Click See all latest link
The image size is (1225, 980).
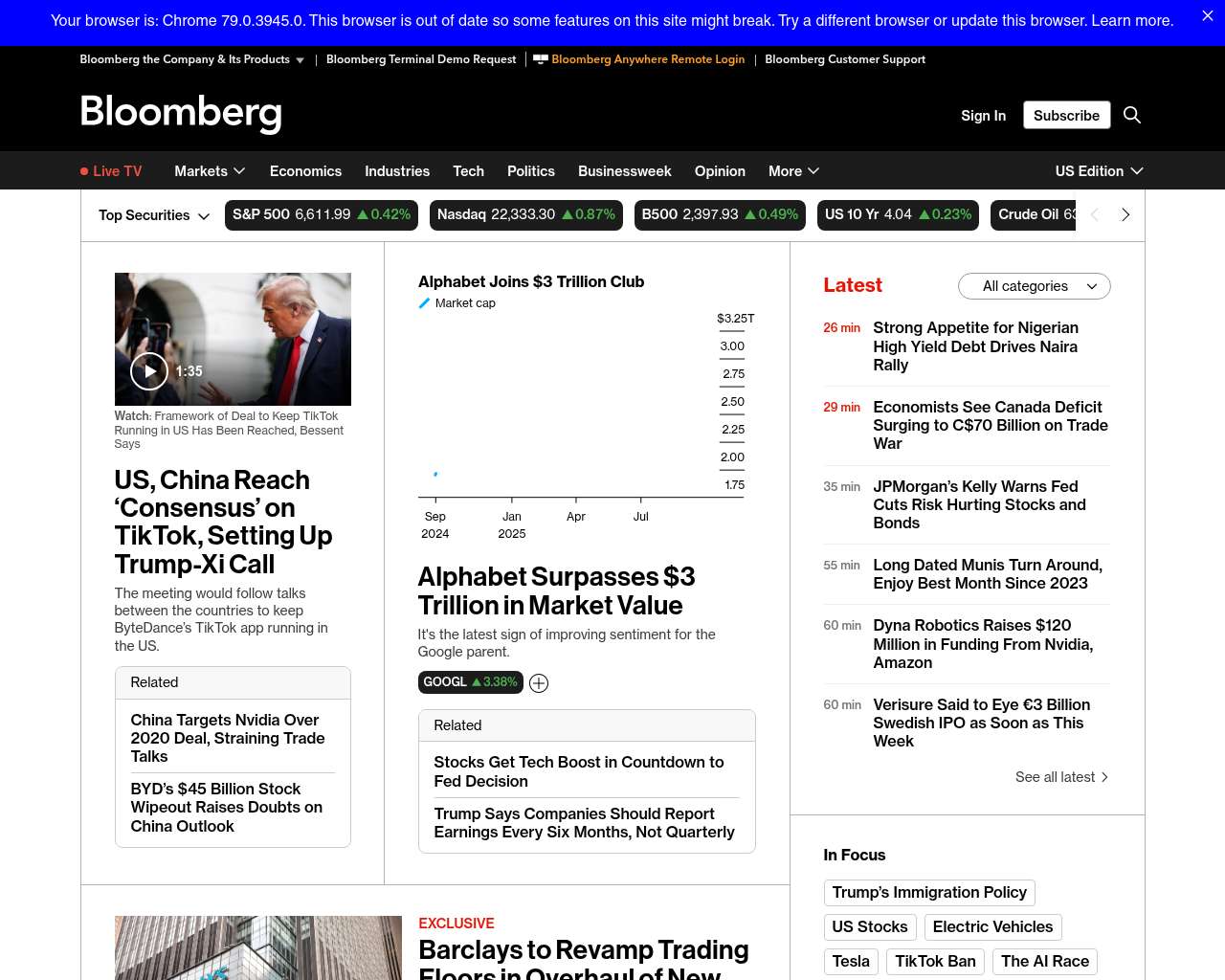coord(1061,777)
